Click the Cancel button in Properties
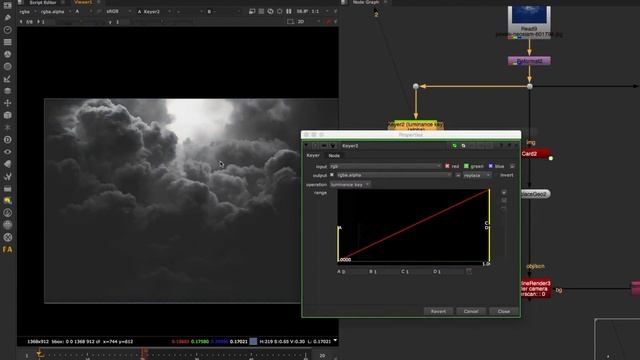The image size is (640, 360). 471,311
